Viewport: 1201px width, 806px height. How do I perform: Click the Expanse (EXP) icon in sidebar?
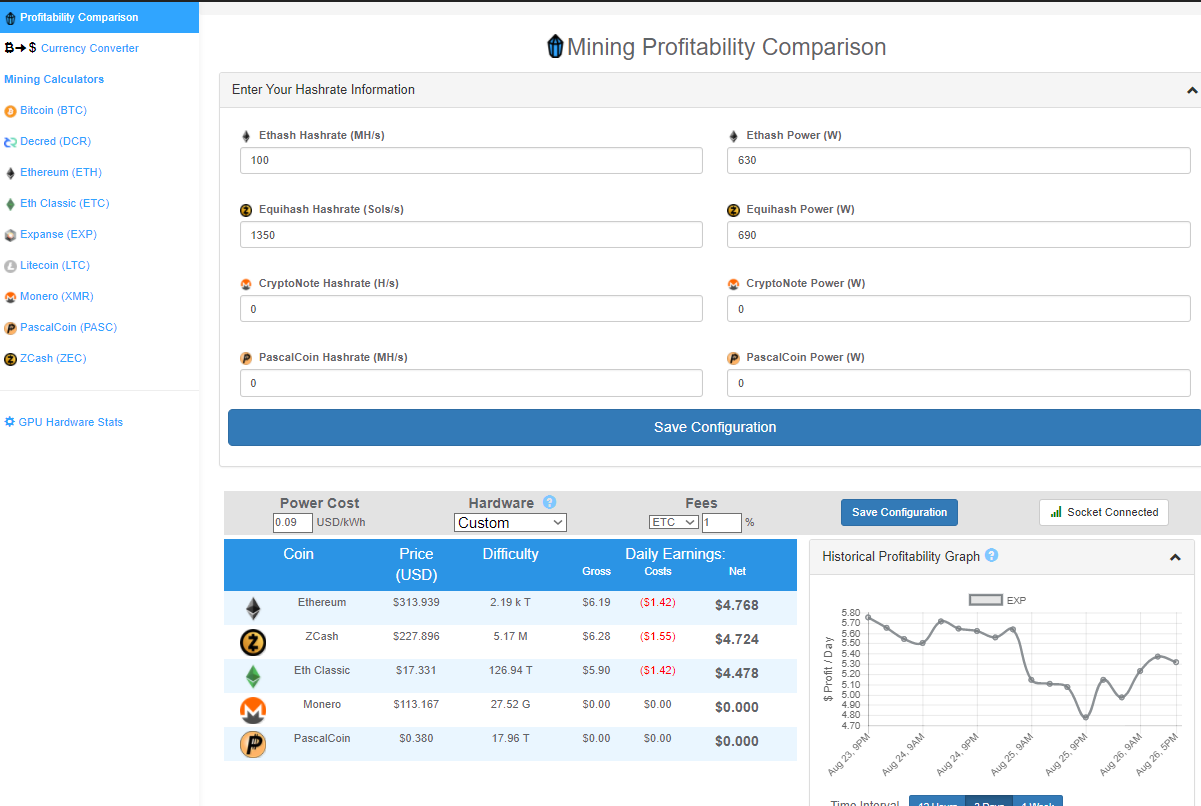[x=10, y=235]
